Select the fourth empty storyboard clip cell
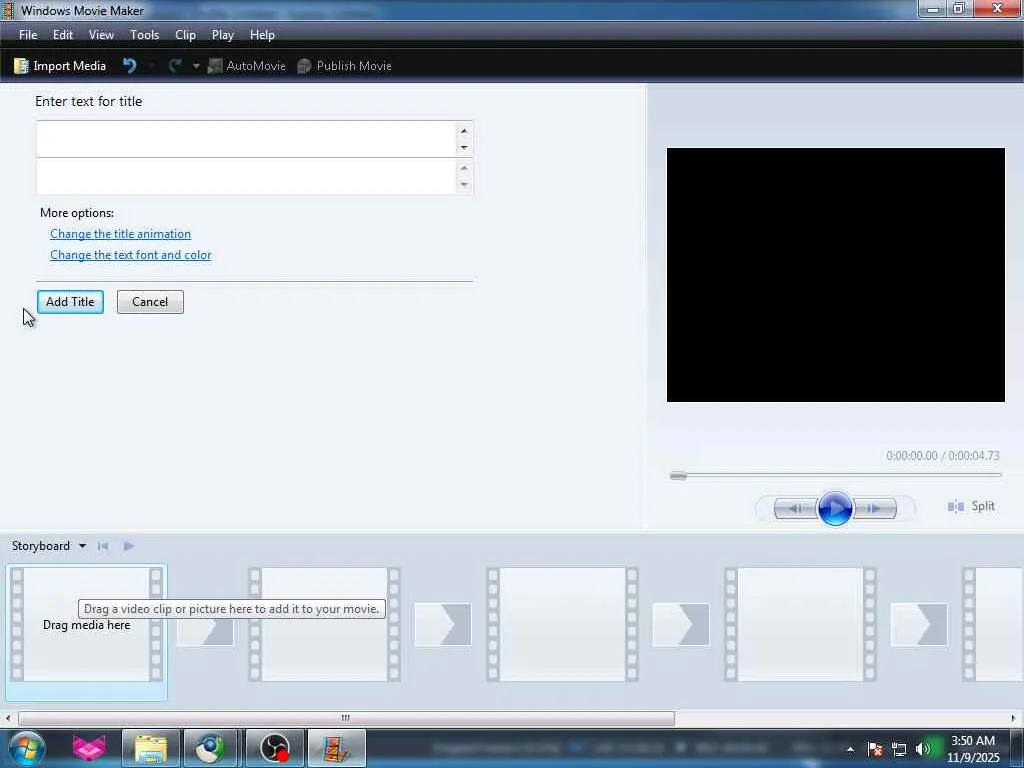The height and width of the screenshot is (768, 1024). coord(800,624)
